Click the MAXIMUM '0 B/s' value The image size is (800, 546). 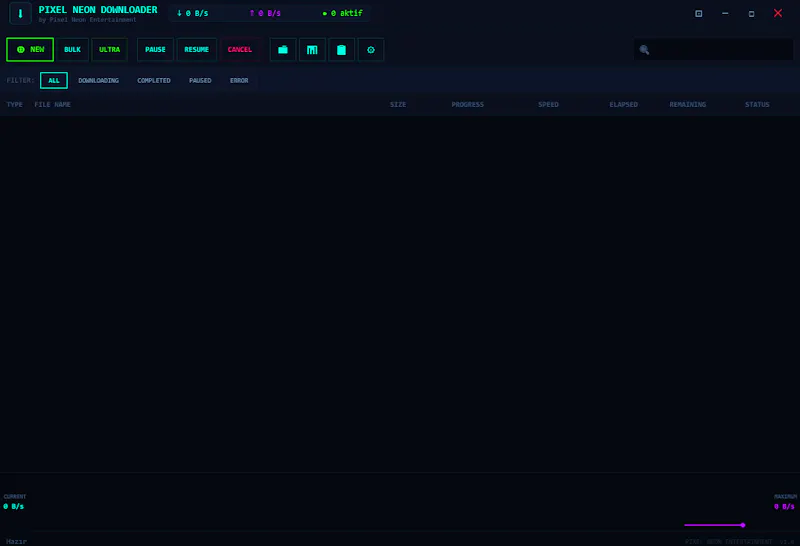784,507
